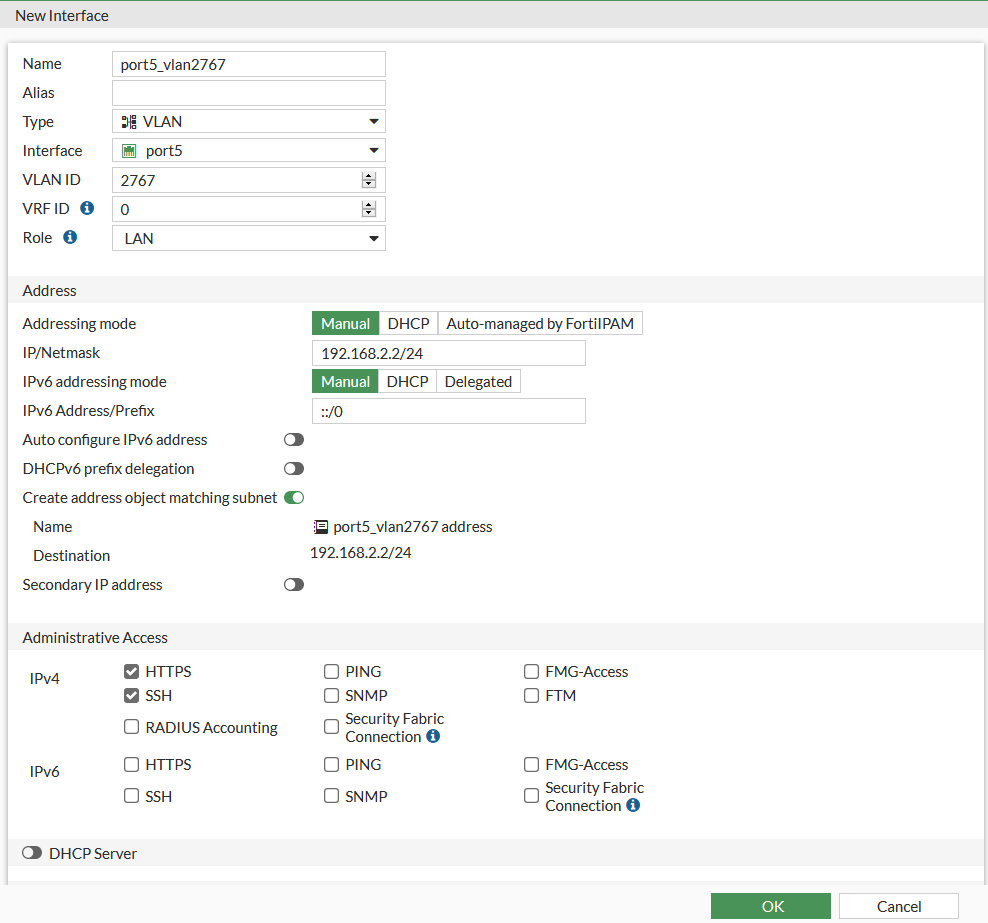Screen dimensions: 988x923
Task: Click the address object icon beside port5_vlan2767 address
Action: point(320,526)
